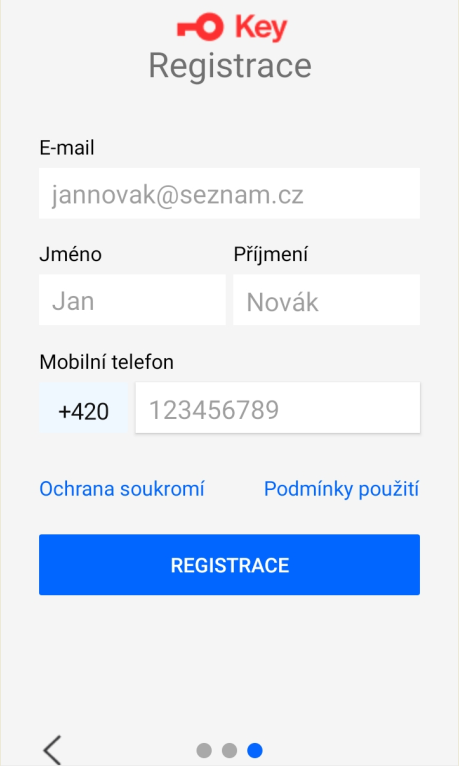The image size is (459, 766).
Task: Focus the Příjmení surname field
Action: point(327,300)
